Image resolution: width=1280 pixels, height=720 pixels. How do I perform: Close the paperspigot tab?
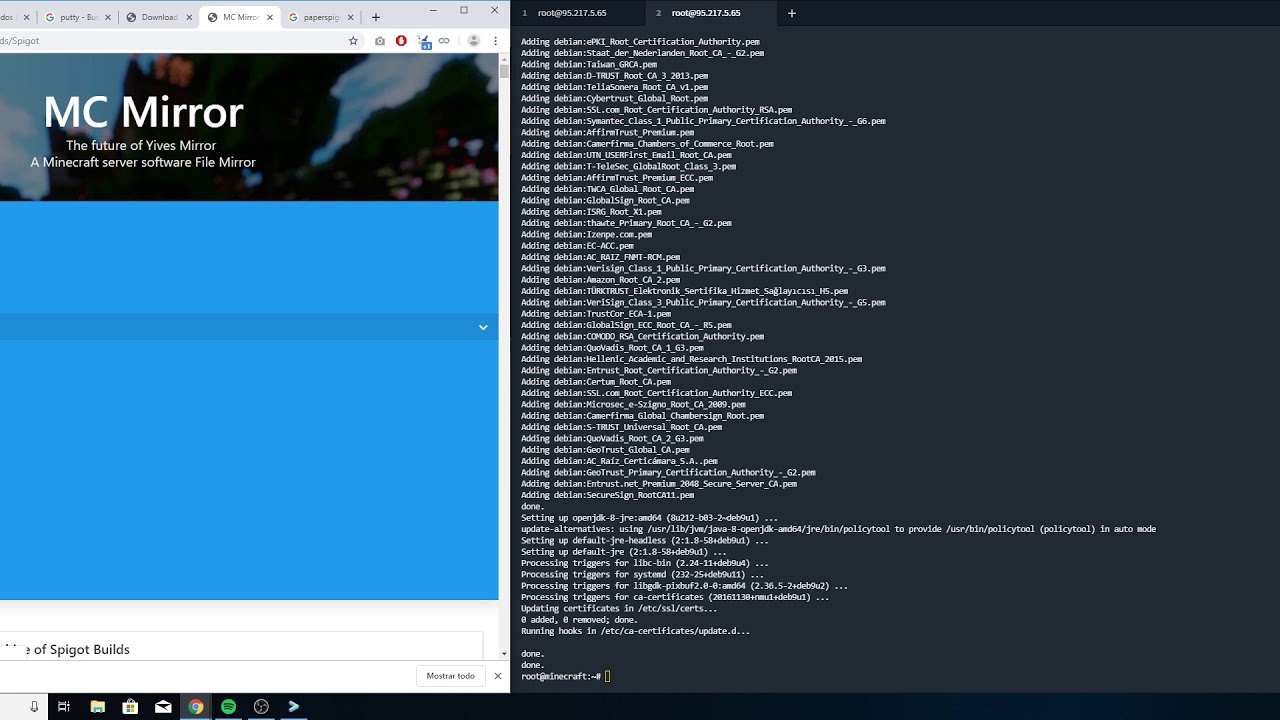pos(351,17)
